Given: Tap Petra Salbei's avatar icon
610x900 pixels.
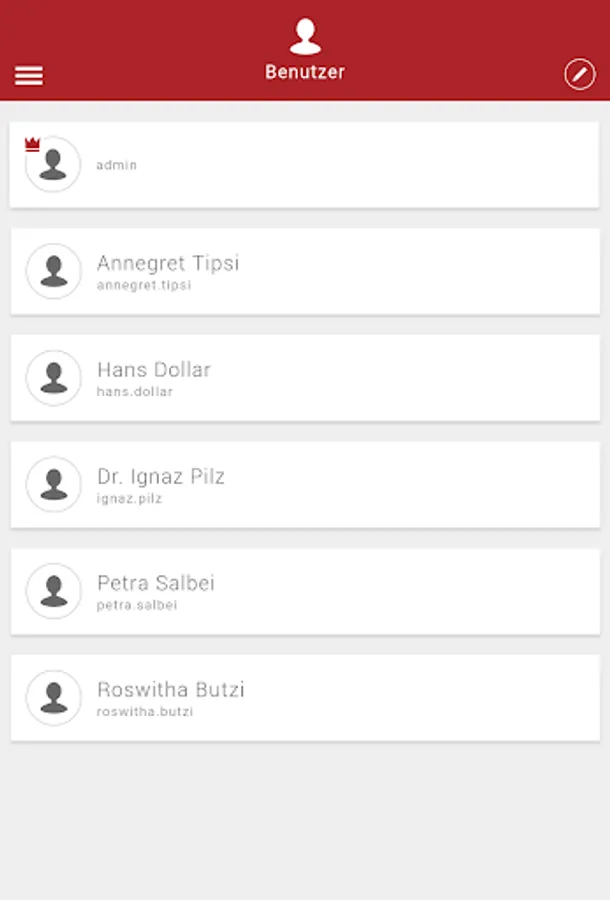Looking at the screenshot, I should pos(53,591).
